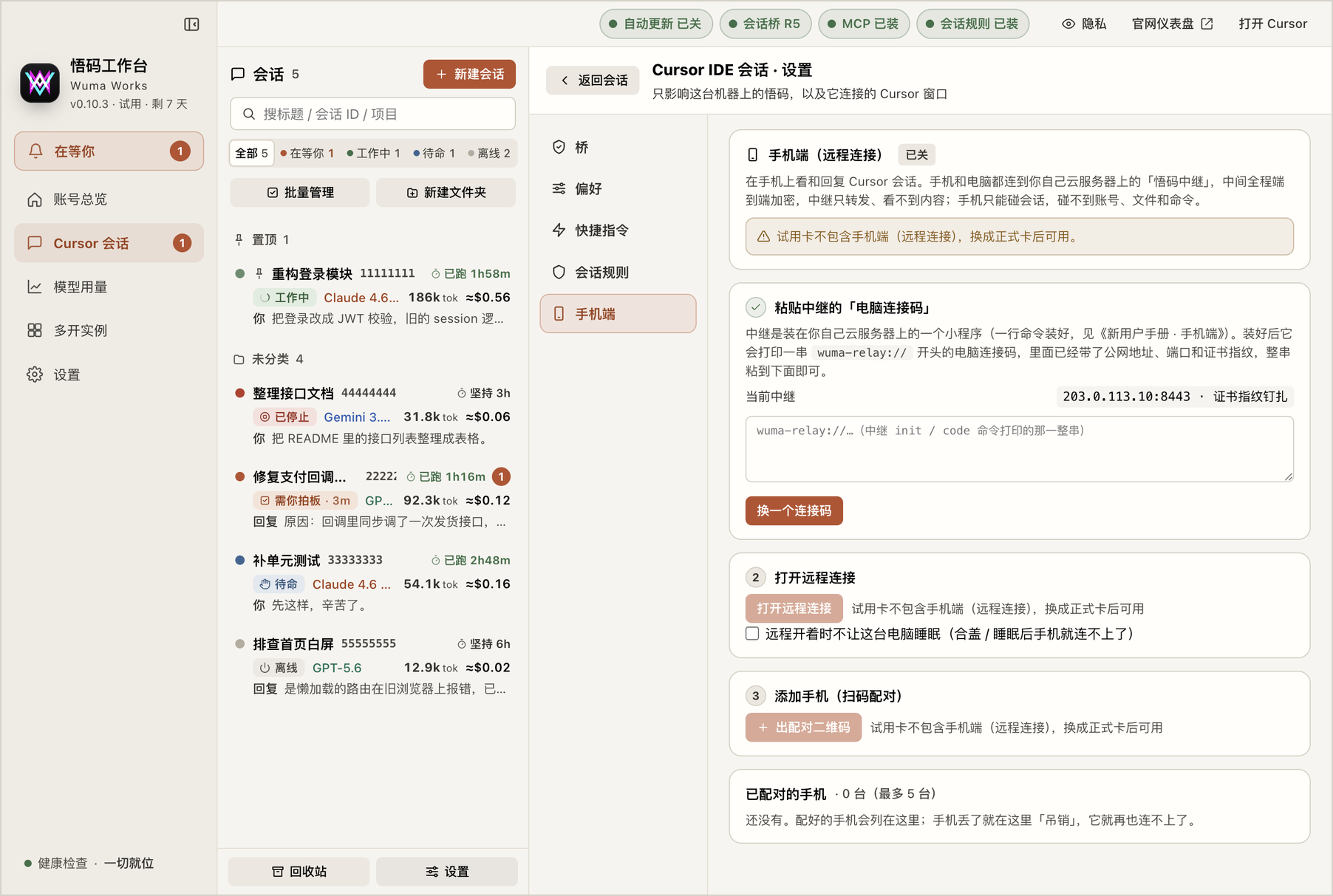Go to 账号总览 in sidebar
The height and width of the screenshot is (896, 1333).
click(109, 199)
